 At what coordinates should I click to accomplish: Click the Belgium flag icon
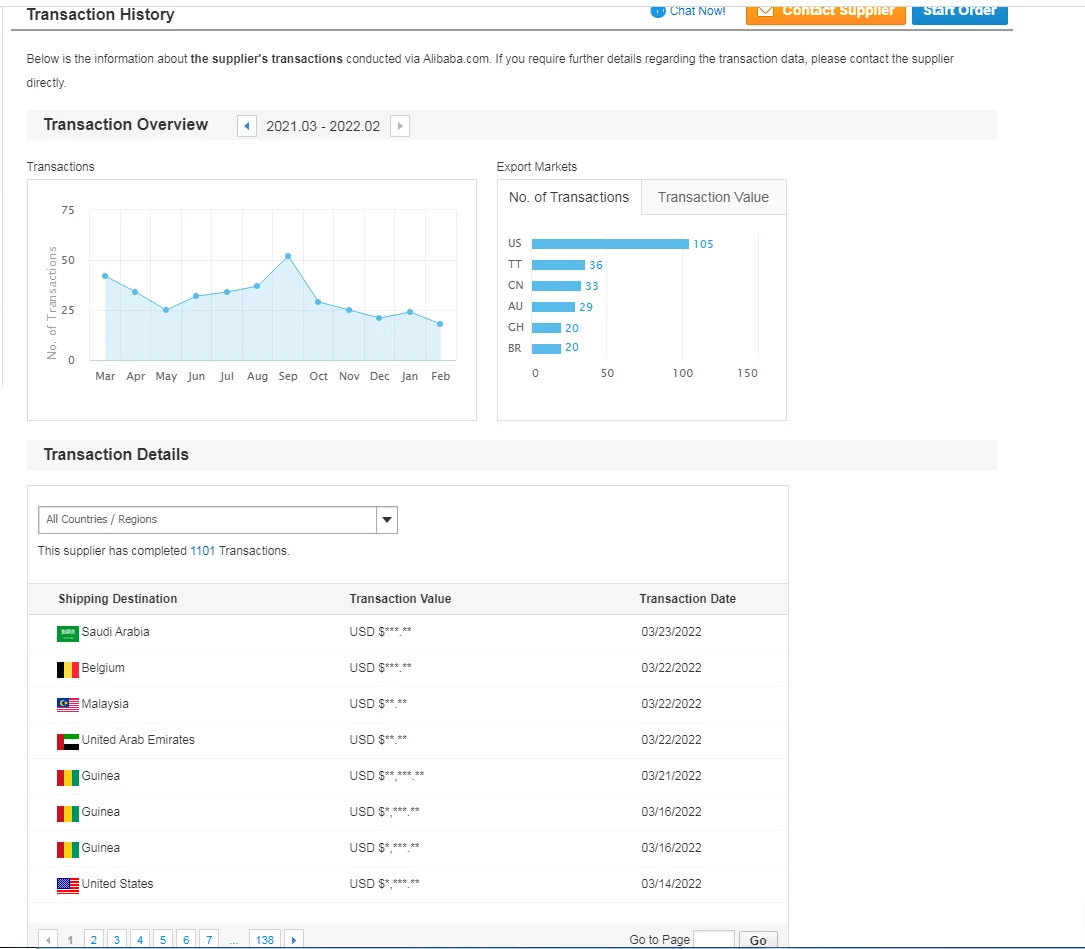pyautogui.click(x=68, y=669)
